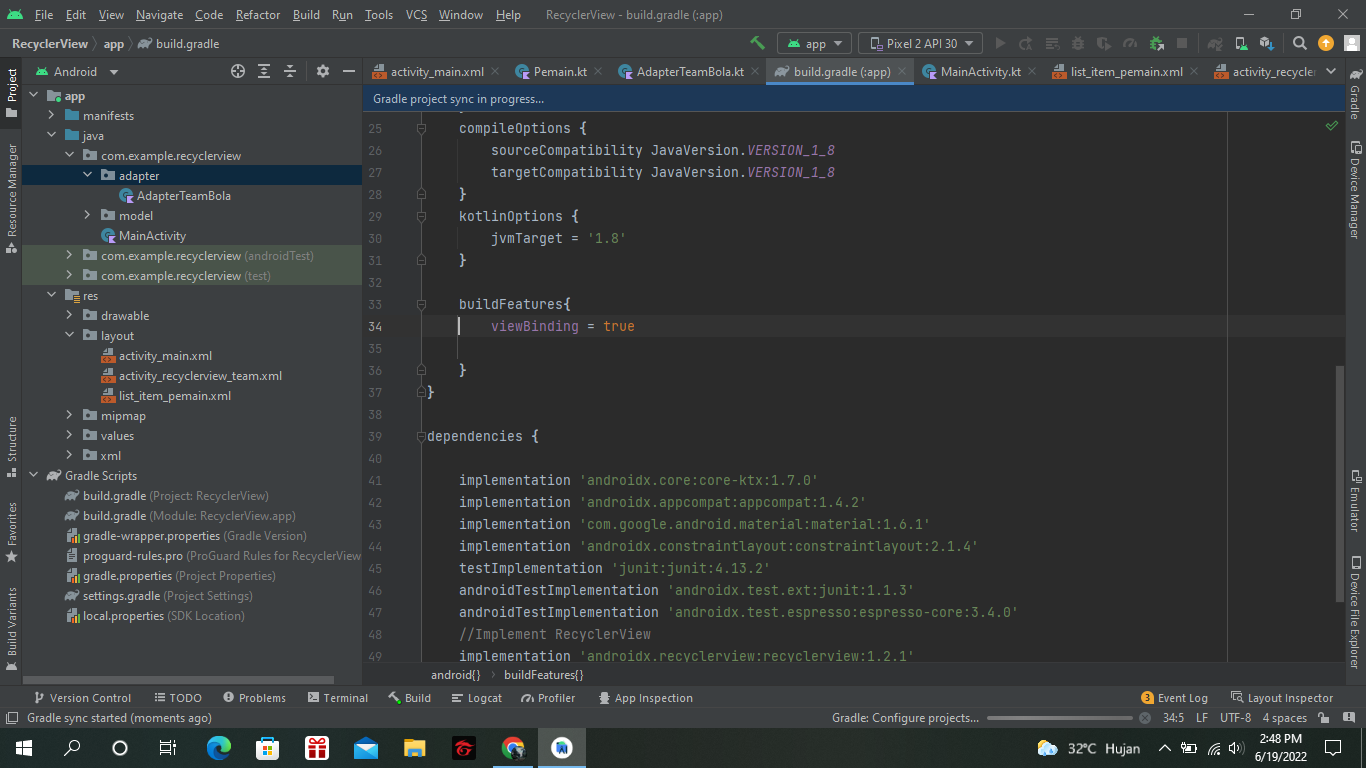This screenshot has height=768, width=1366.
Task: Click the green Make Project hammer icon
Action: click(757, 43)
